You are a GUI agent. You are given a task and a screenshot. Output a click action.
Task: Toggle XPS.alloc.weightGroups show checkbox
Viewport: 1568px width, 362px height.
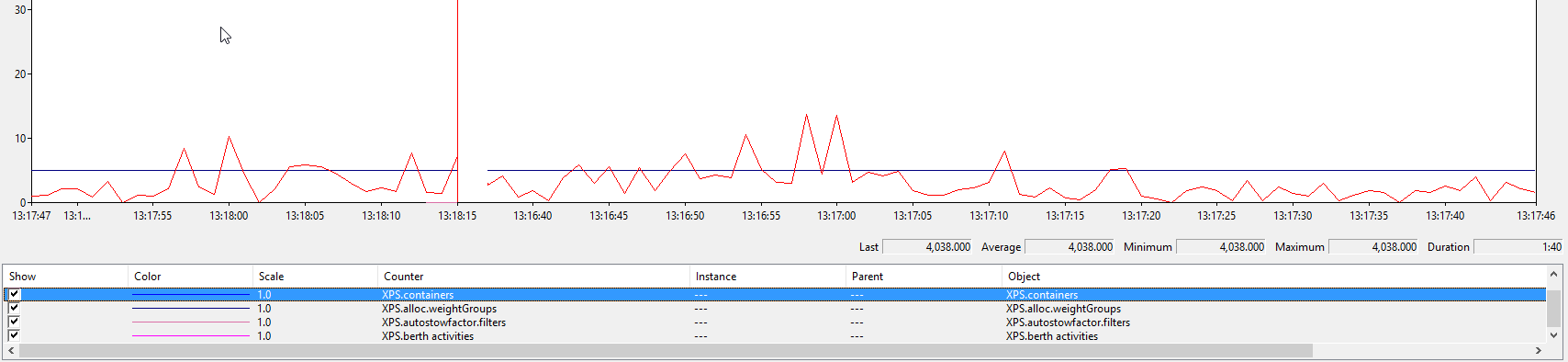(14, 309)
